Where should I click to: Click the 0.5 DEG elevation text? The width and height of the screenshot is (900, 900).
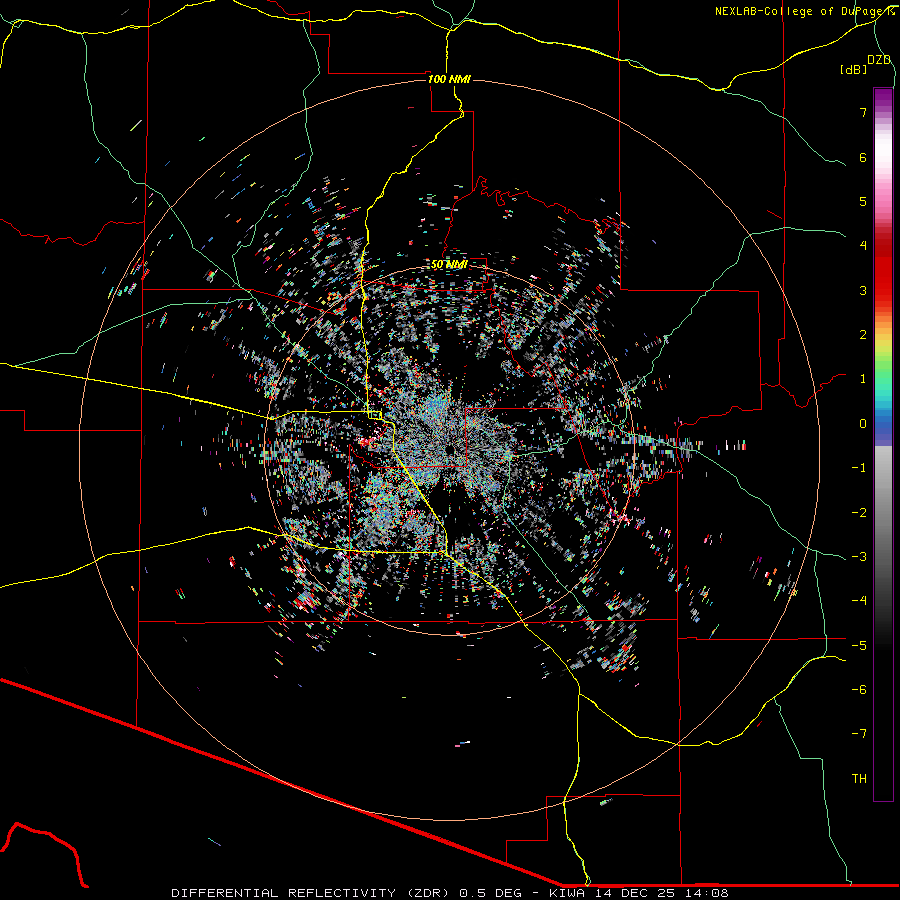pos(491,893)
